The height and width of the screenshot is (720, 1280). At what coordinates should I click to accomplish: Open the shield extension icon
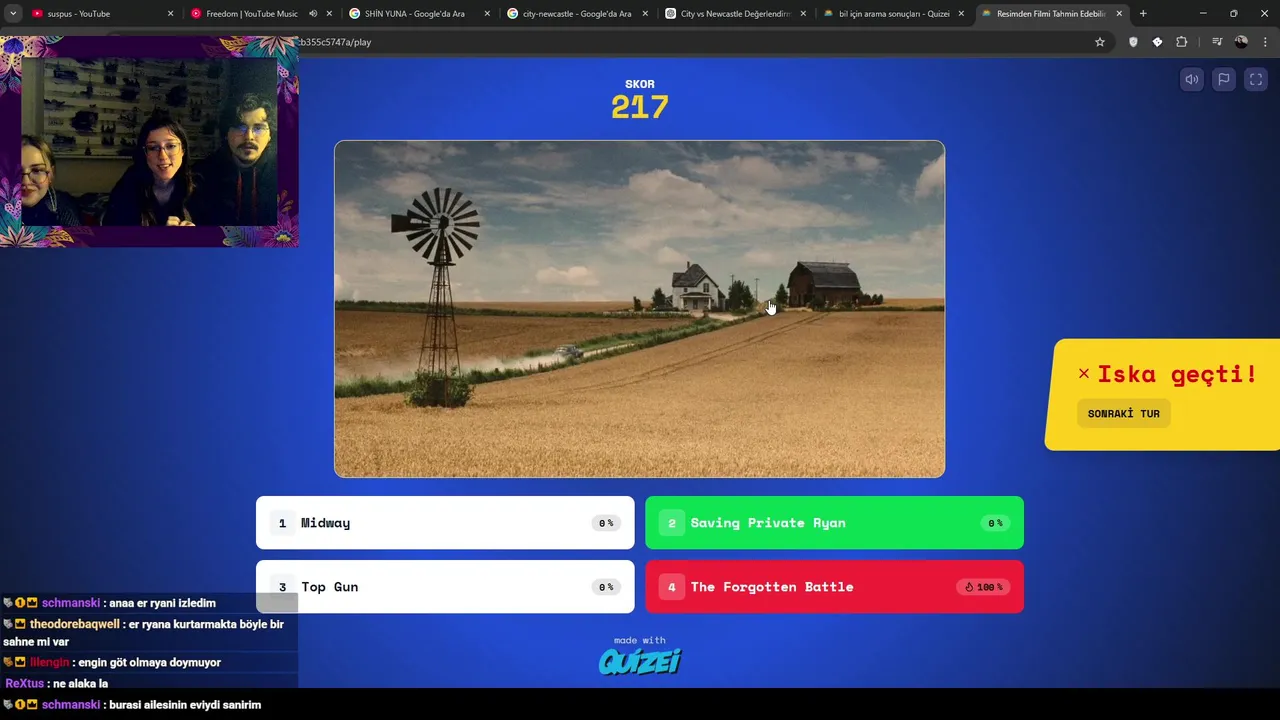click(1133, 42)
